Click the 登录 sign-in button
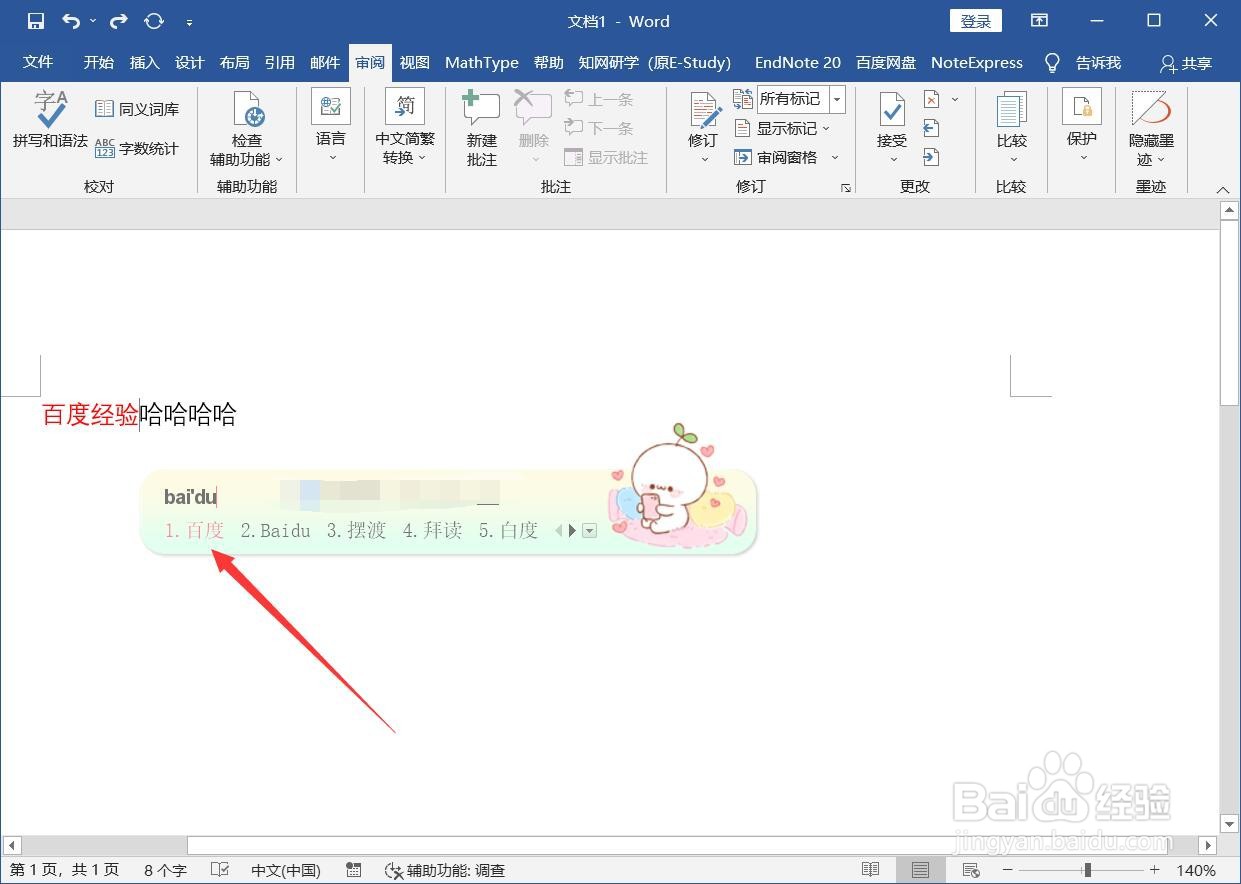This screenshot has height=884, width=1241. 975,21
